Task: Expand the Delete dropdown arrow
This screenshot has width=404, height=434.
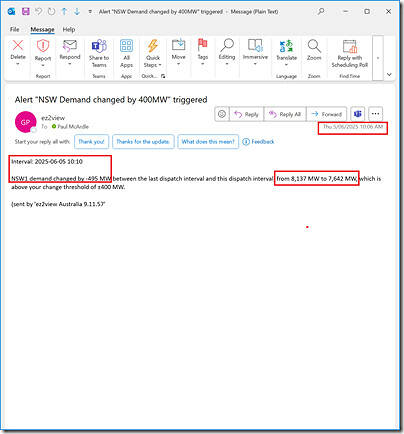Action: click(x=18, y=64)
